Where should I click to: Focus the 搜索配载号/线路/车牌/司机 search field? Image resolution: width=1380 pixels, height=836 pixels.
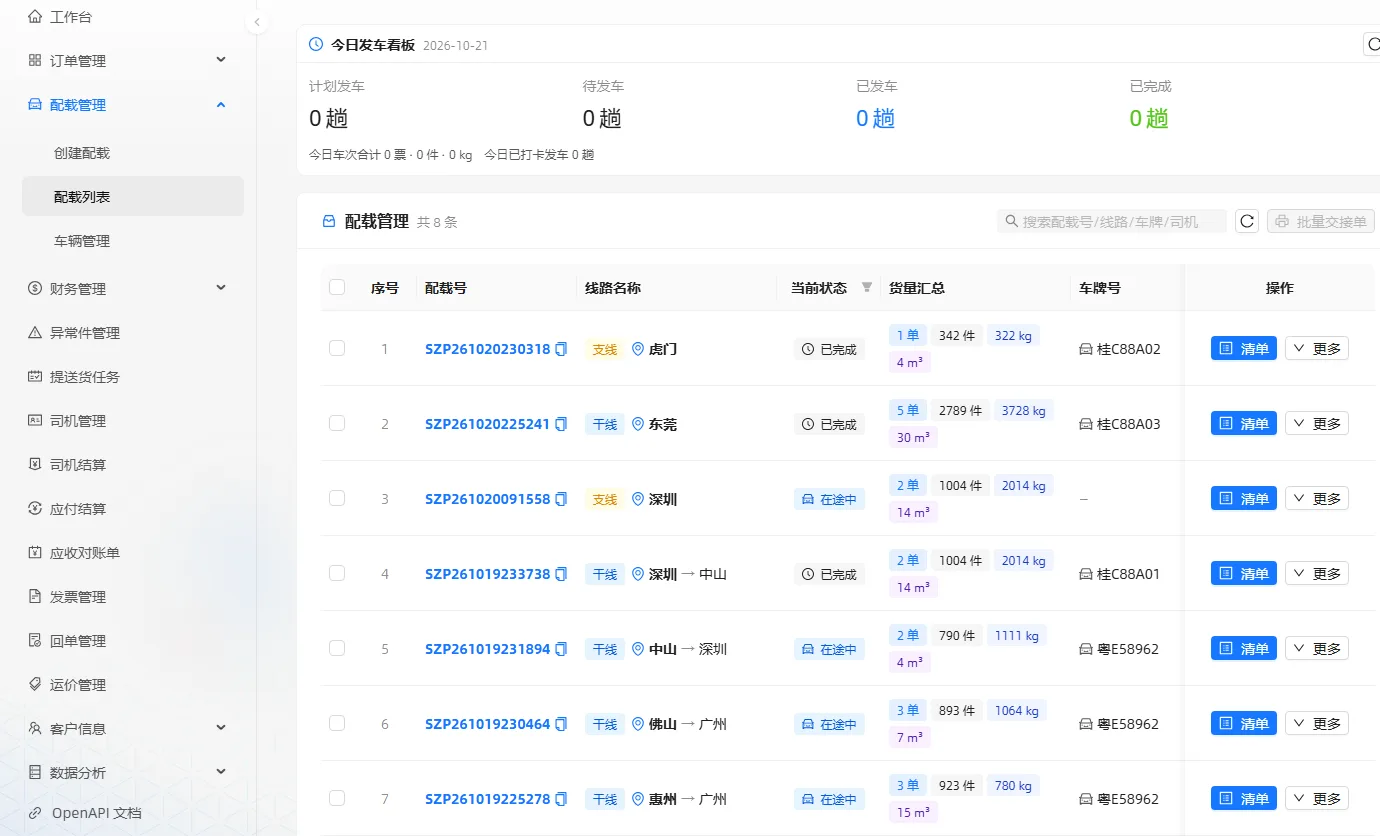tap(1112, 221)
